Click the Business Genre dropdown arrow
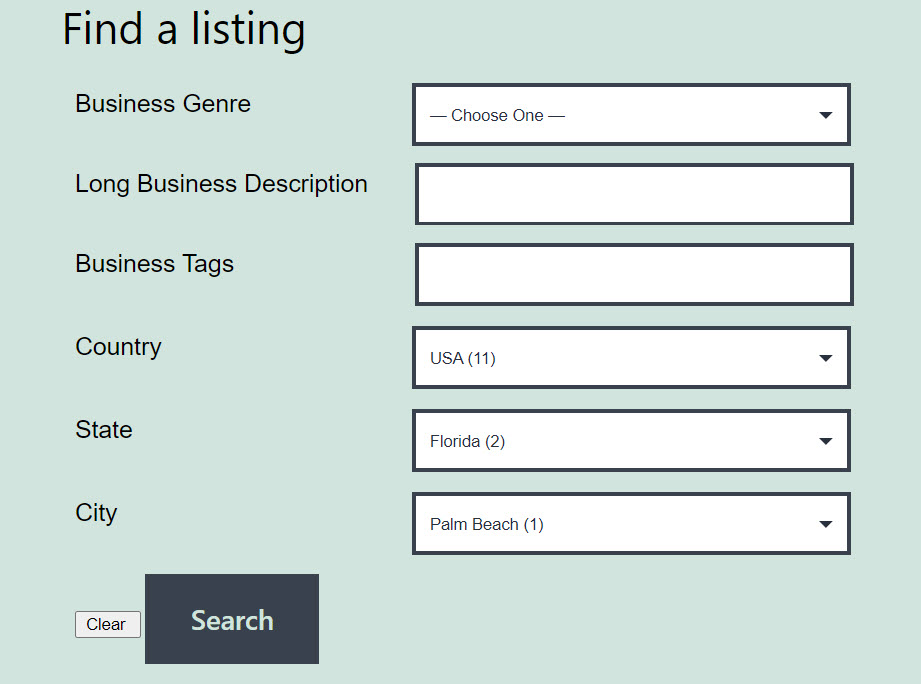 pos(825,115)
